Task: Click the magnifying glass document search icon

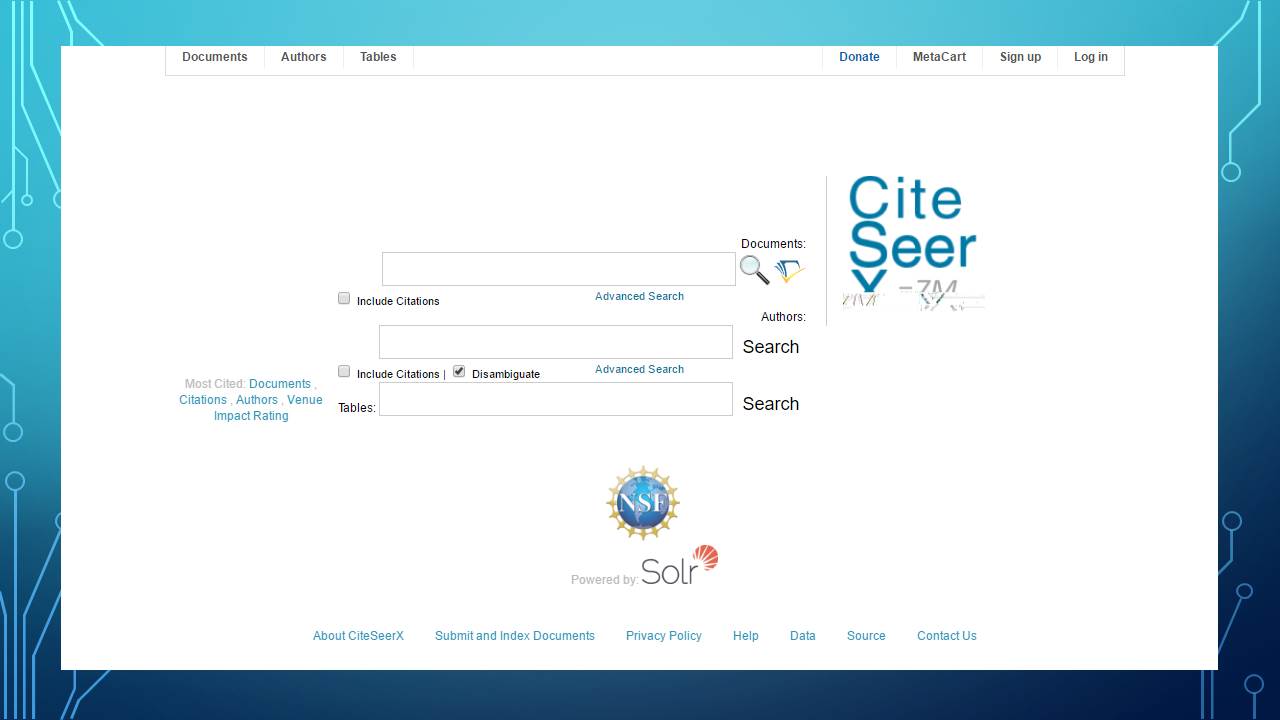Action: 754,270
